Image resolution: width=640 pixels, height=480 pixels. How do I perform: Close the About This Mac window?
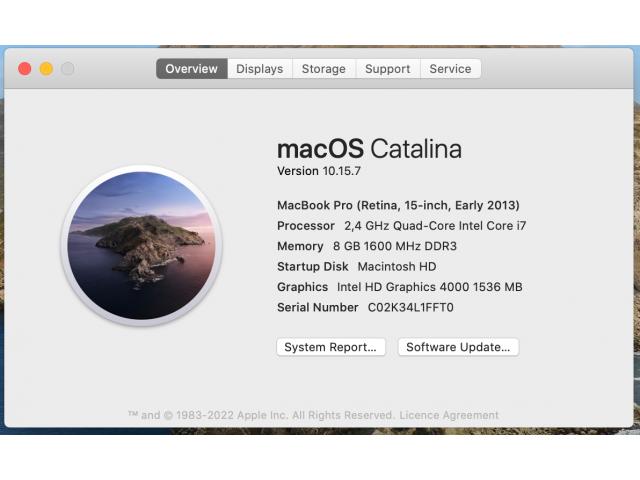point(25,69)
